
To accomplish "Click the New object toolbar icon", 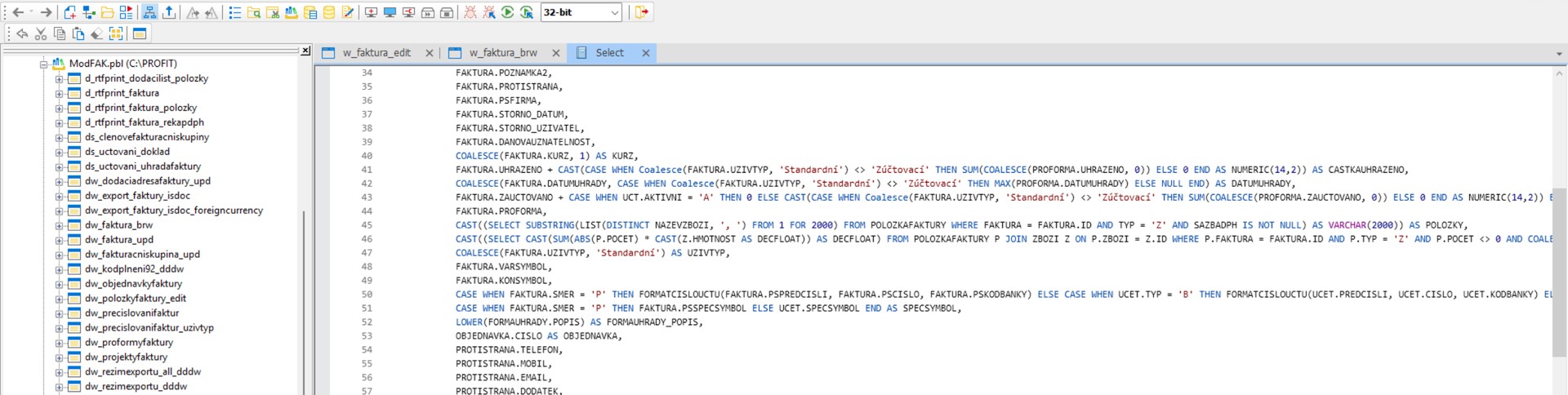I will (x=70, y=12).
